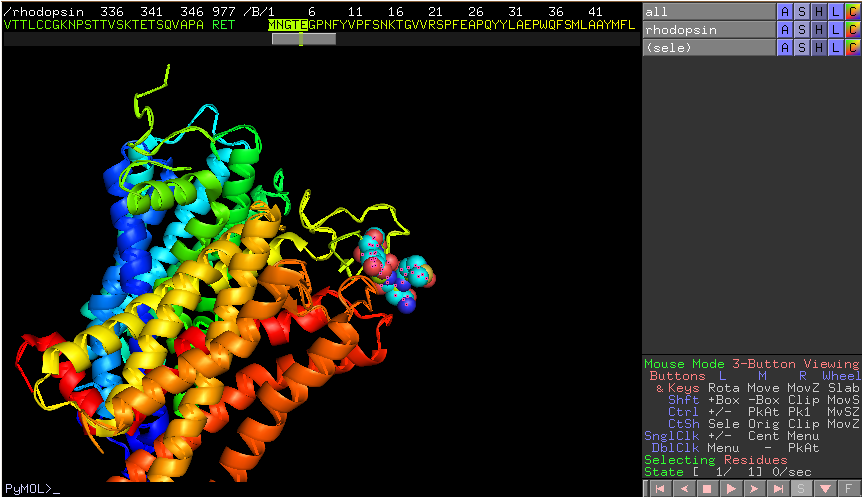This screenshot has height=498, width=863.
Task: Open Show menu for (sele)
Action: click(x=802, y=48)
